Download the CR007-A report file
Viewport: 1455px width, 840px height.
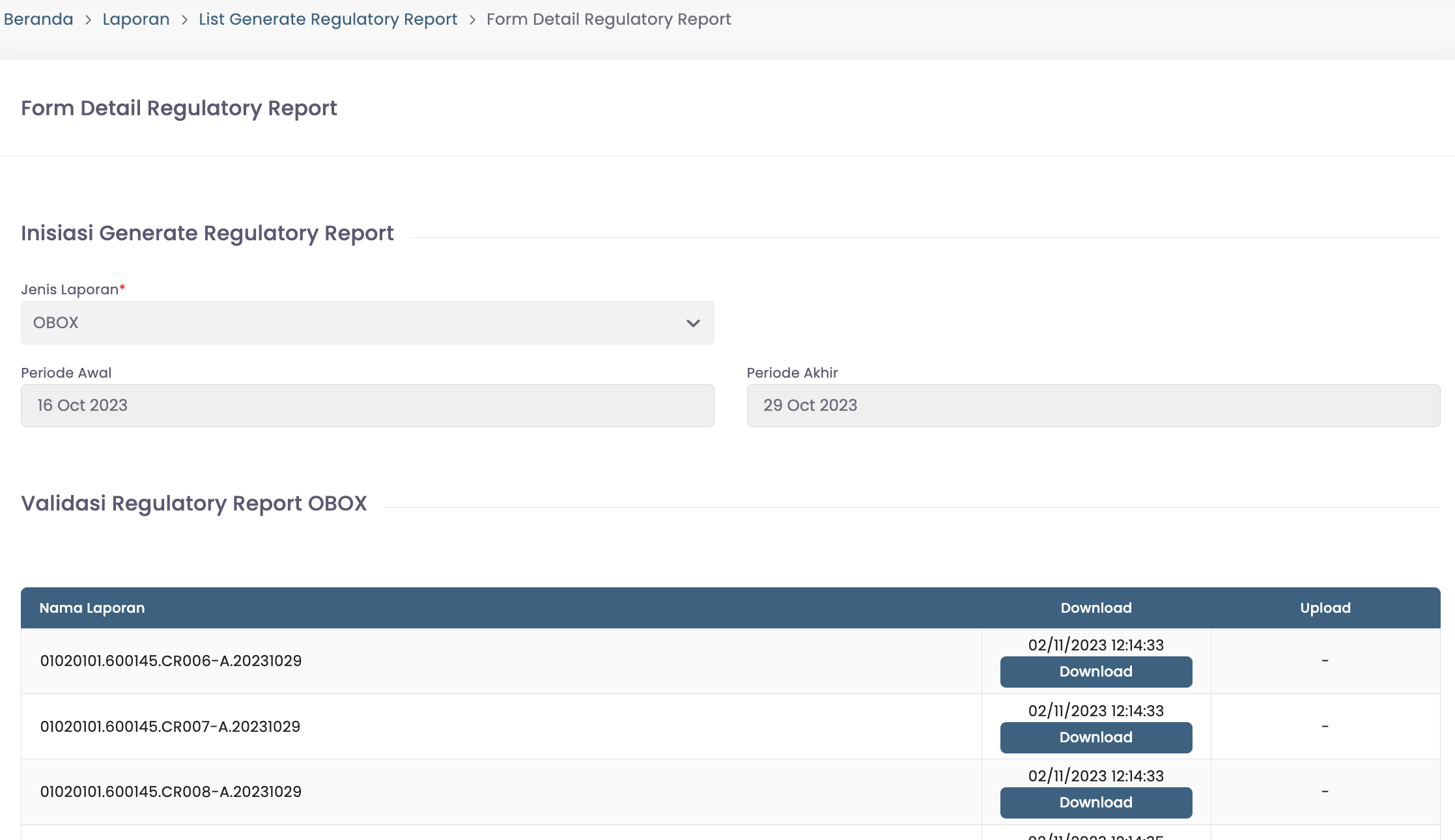point(1095,738)
